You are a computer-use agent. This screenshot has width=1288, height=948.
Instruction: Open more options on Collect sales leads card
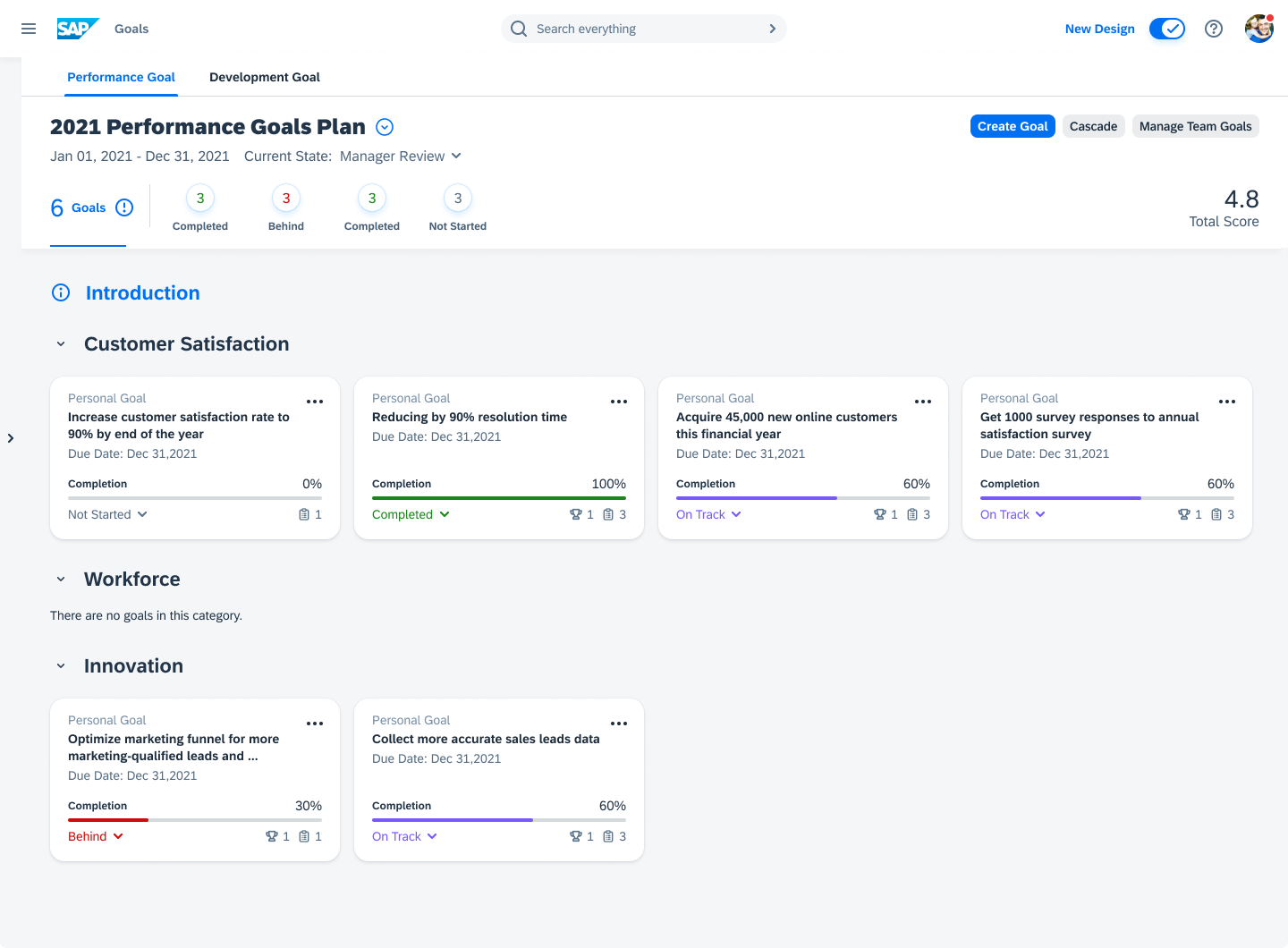click(x=619, y=724)
